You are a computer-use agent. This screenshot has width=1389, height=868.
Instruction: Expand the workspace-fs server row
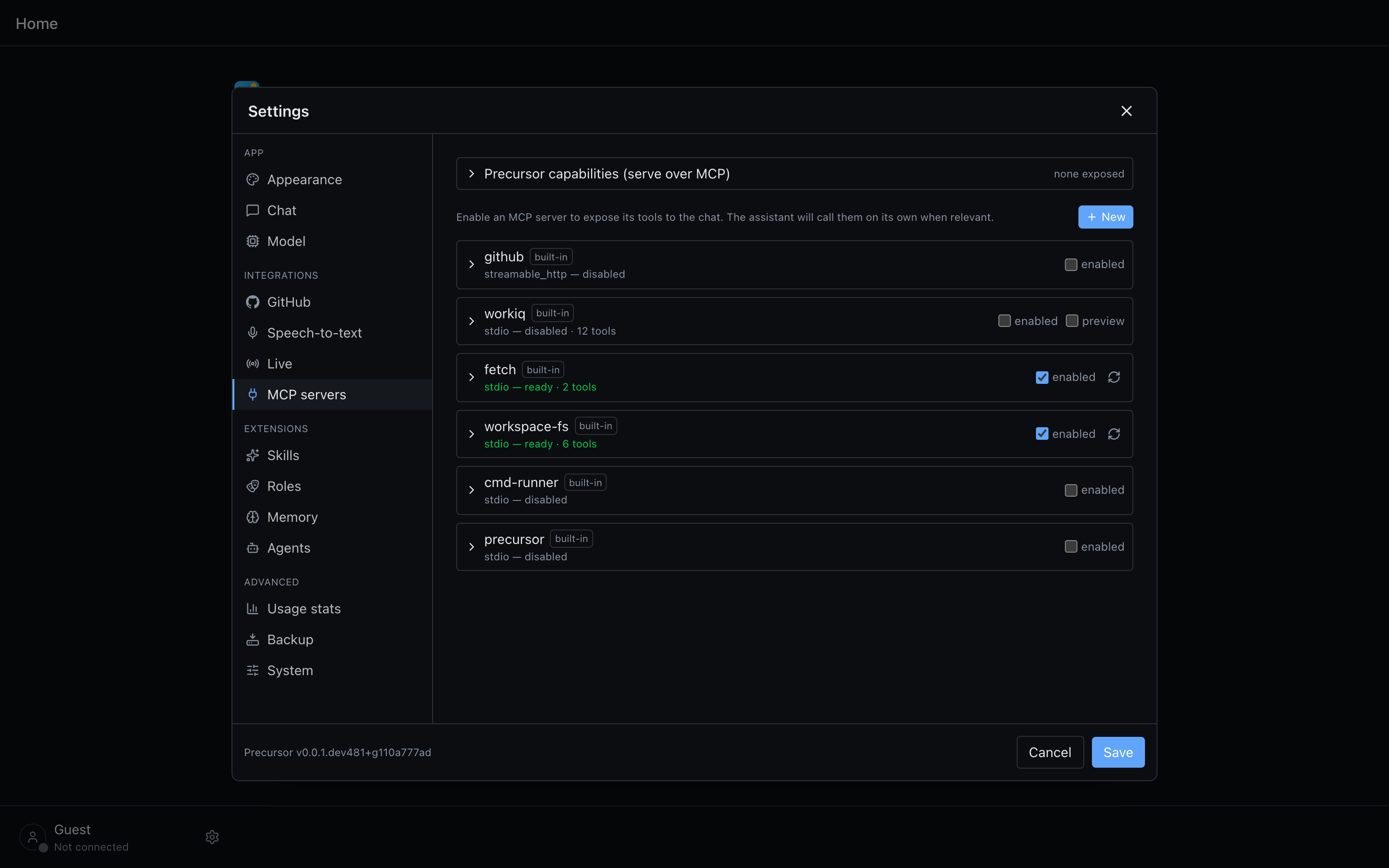(x=471, y=434)
